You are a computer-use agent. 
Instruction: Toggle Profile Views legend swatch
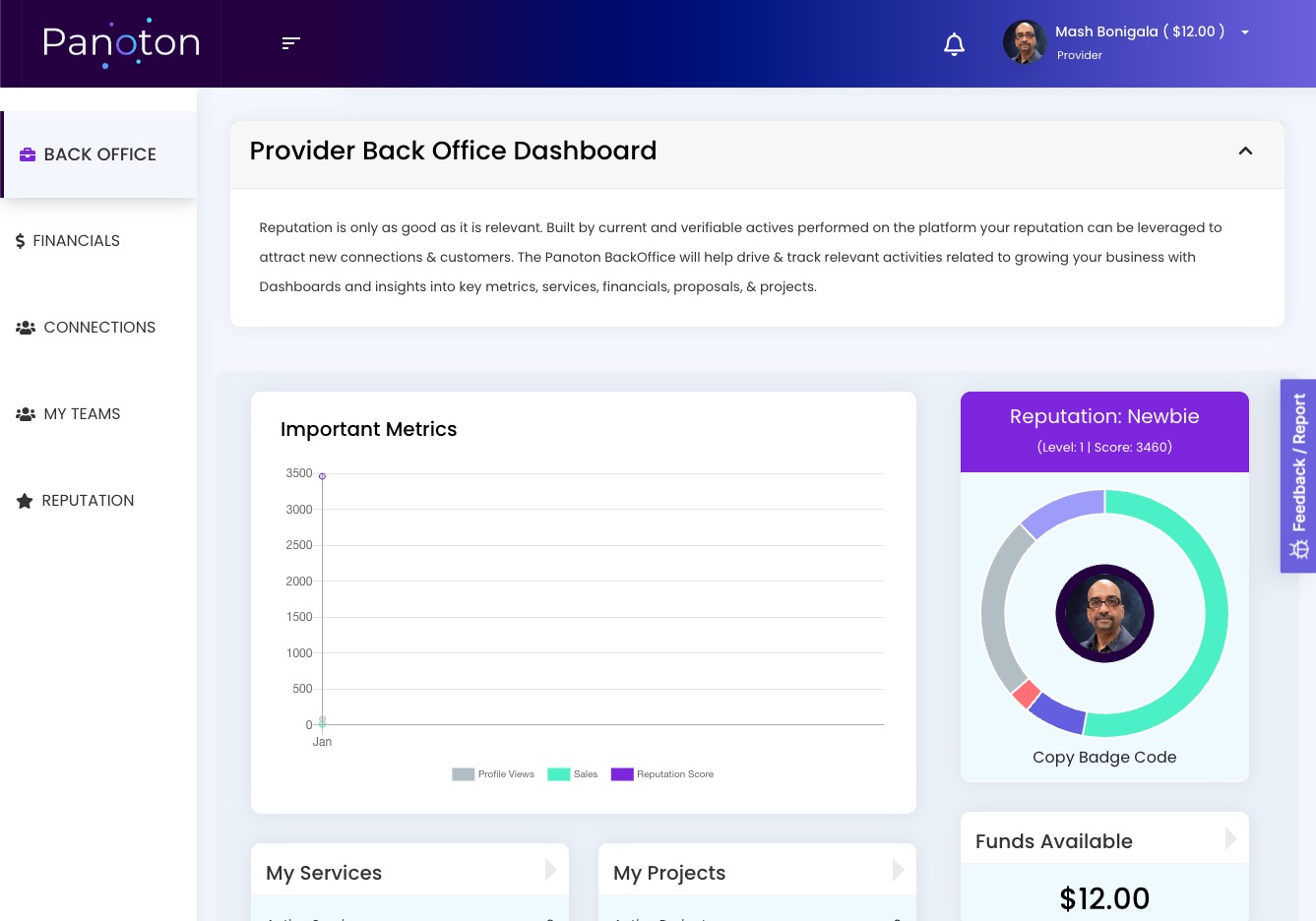464,774
